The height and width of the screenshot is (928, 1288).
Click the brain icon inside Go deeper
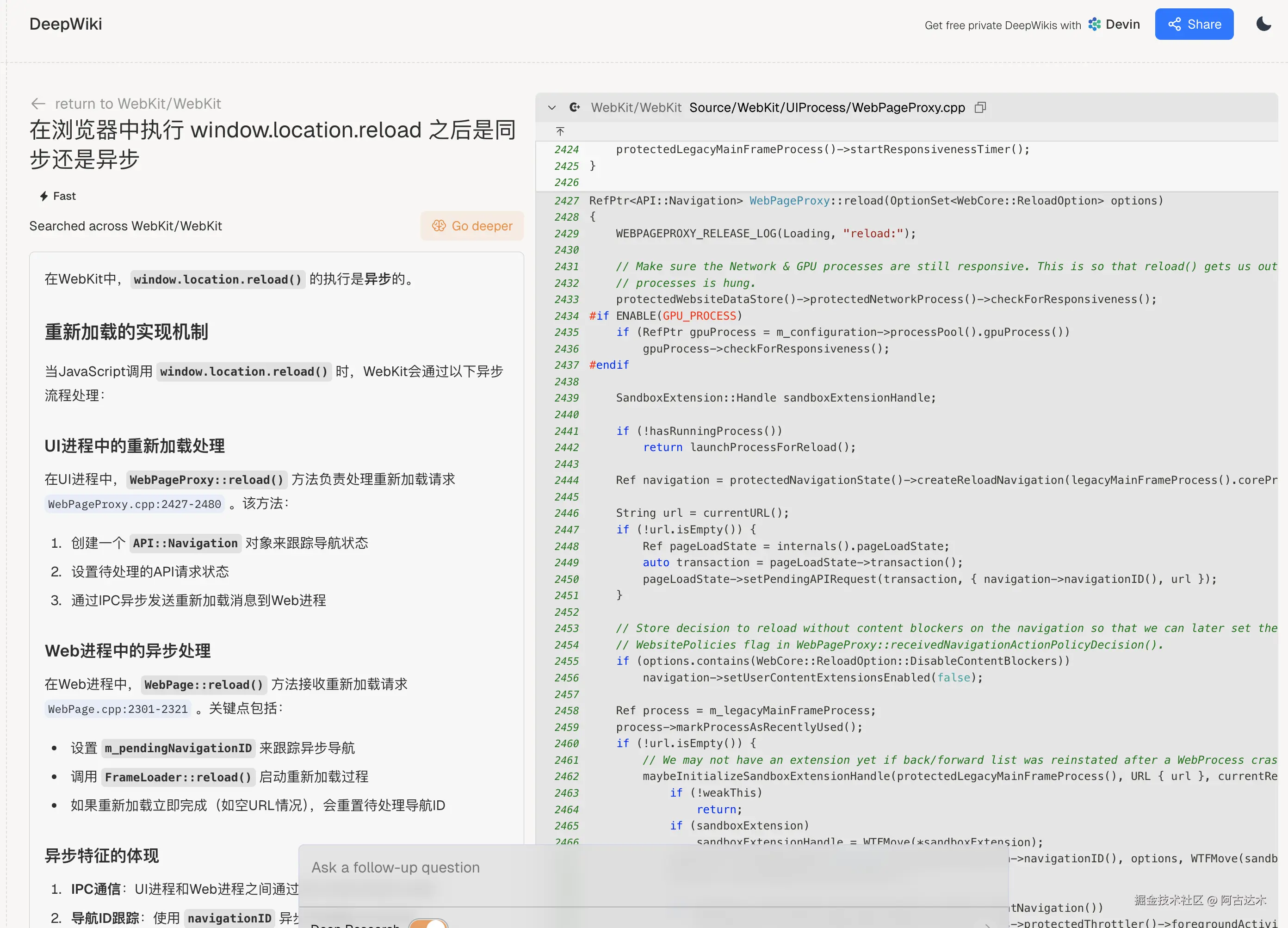439,225
